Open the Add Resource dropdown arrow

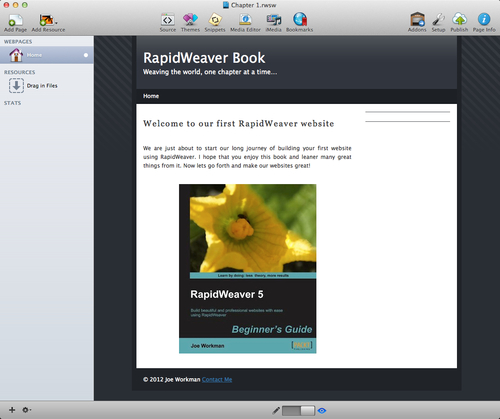click(x=56, y=23)
